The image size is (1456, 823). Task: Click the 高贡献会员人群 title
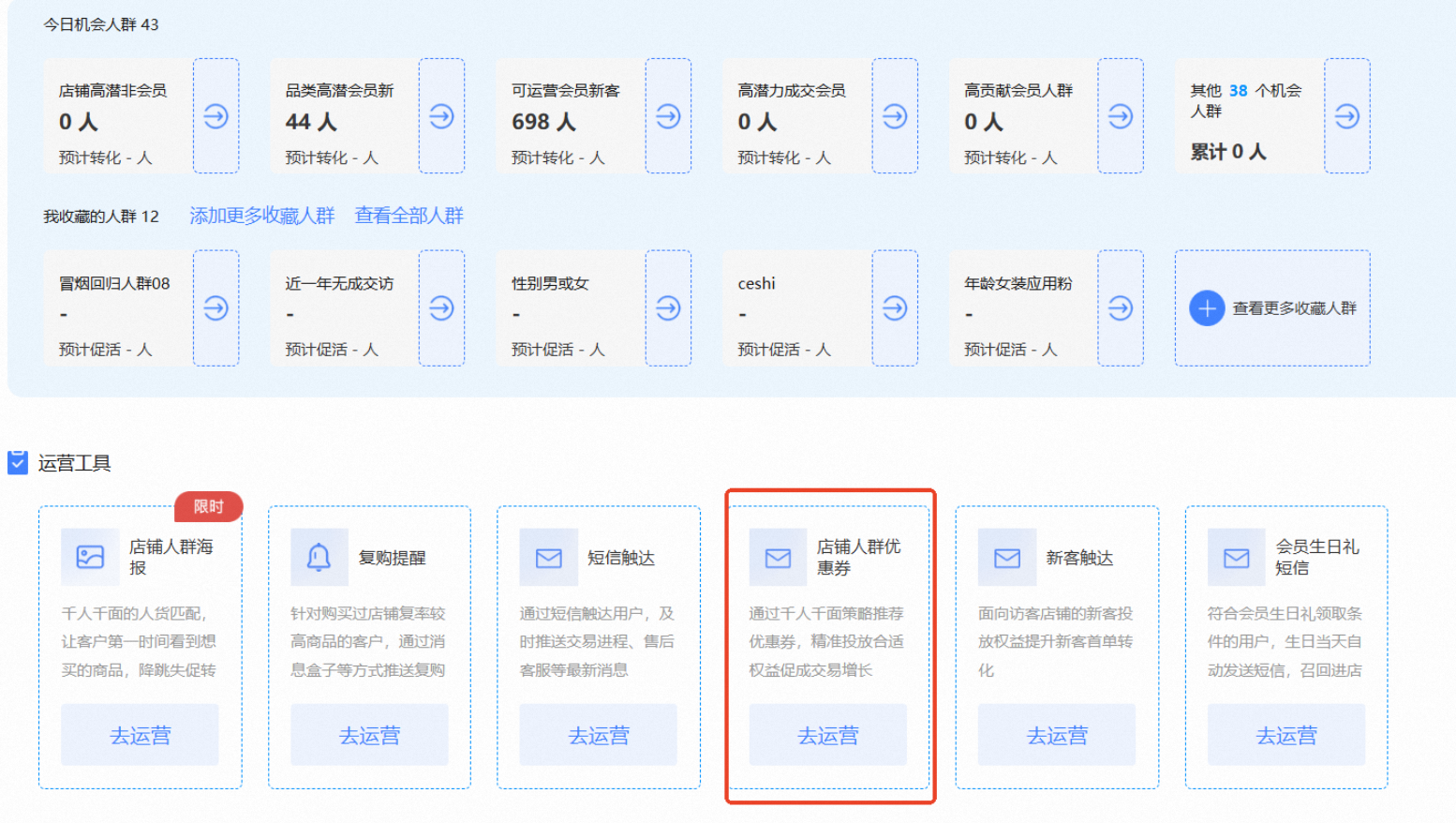1018,91
